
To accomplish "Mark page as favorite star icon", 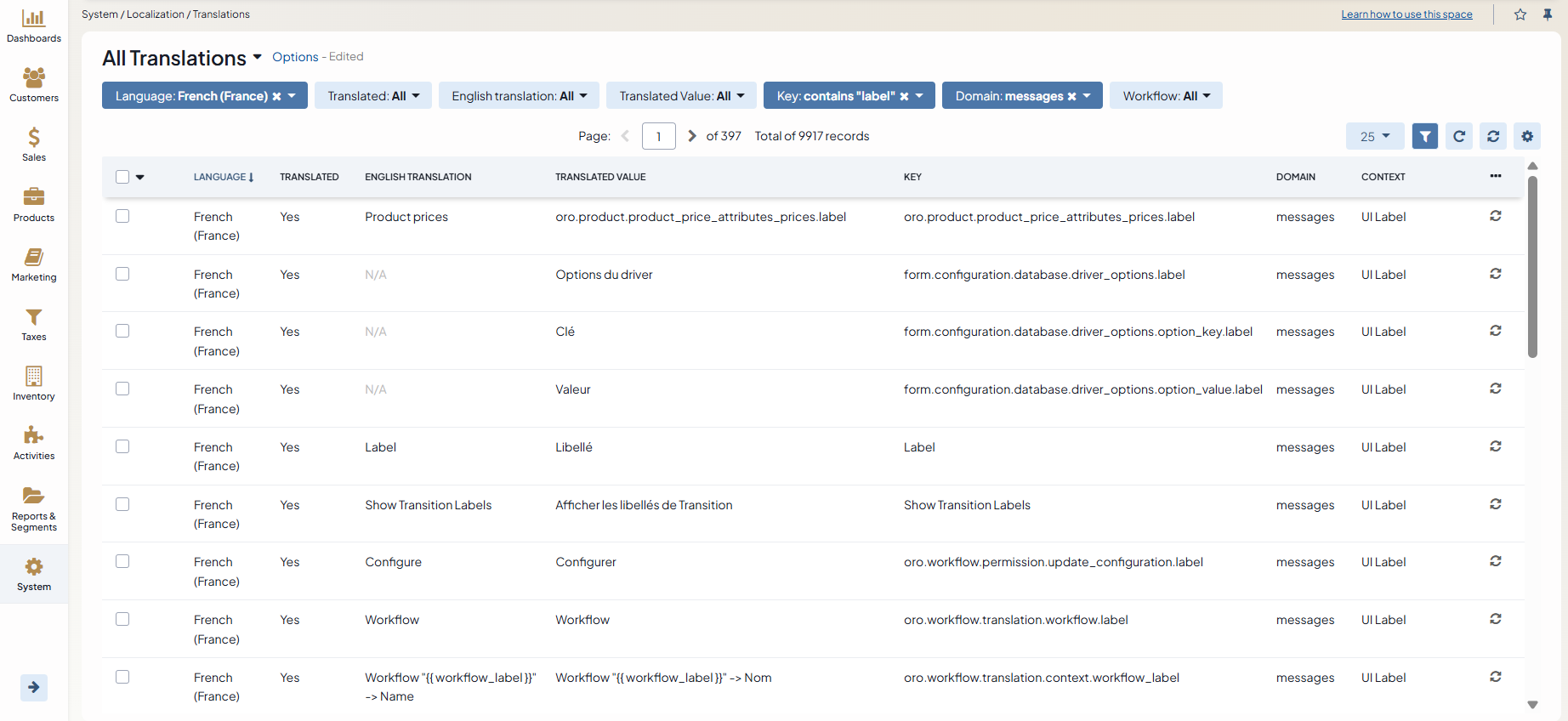I will point(1520,14).
